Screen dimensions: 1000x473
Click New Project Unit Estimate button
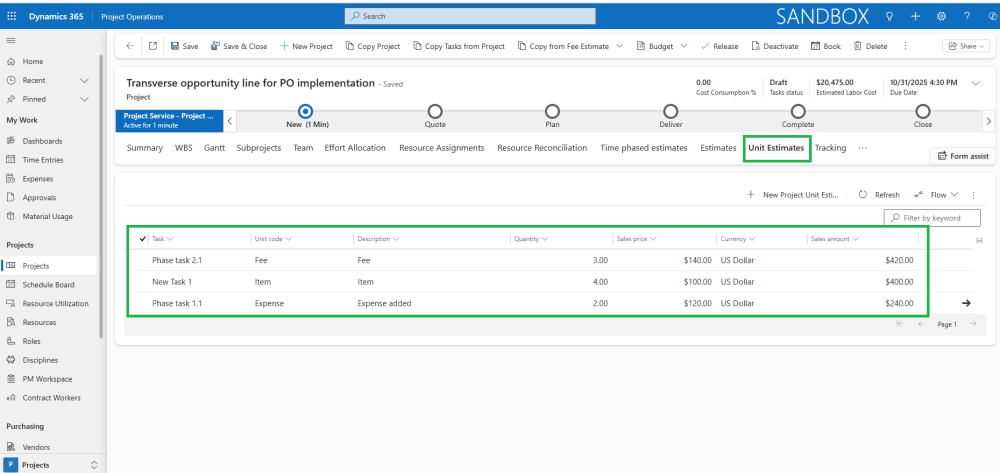click(x=793, y=195)
